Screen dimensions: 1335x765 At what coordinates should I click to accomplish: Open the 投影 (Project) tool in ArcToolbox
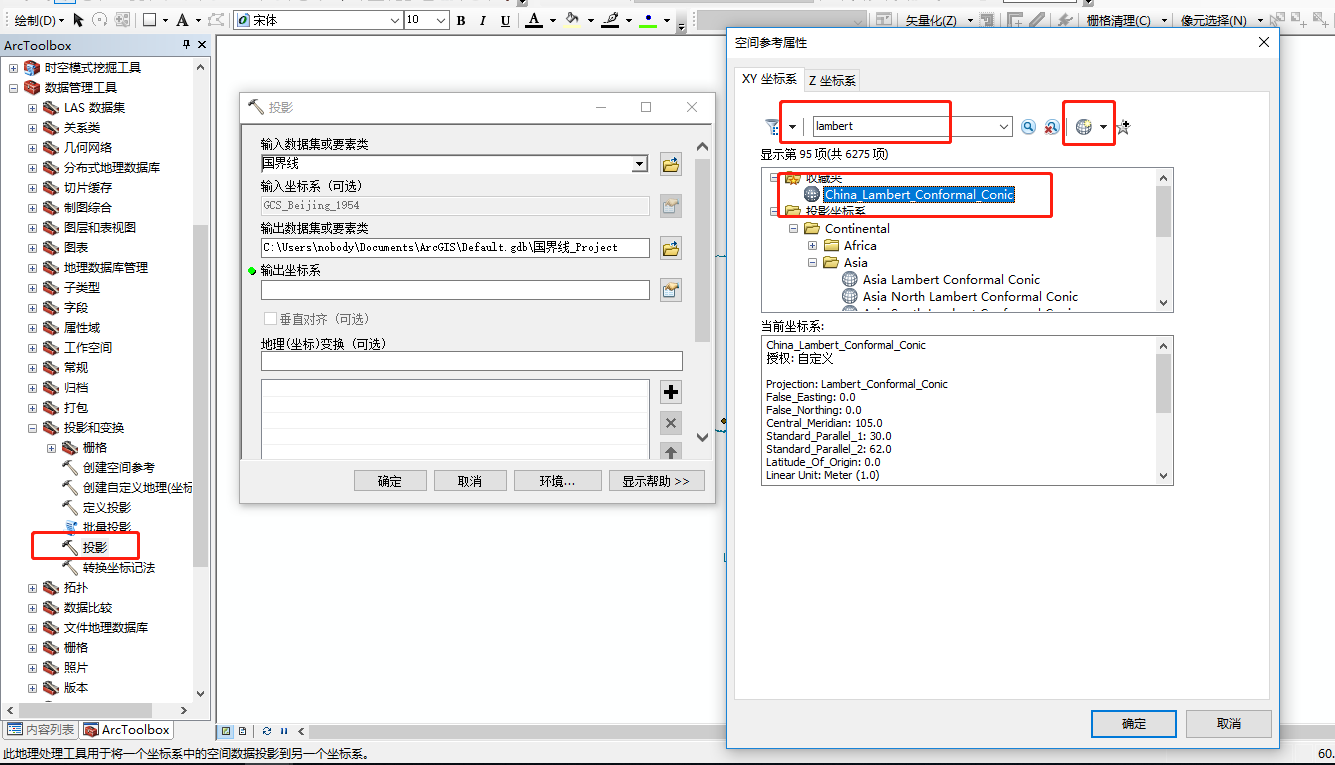(x=95, y=547)
